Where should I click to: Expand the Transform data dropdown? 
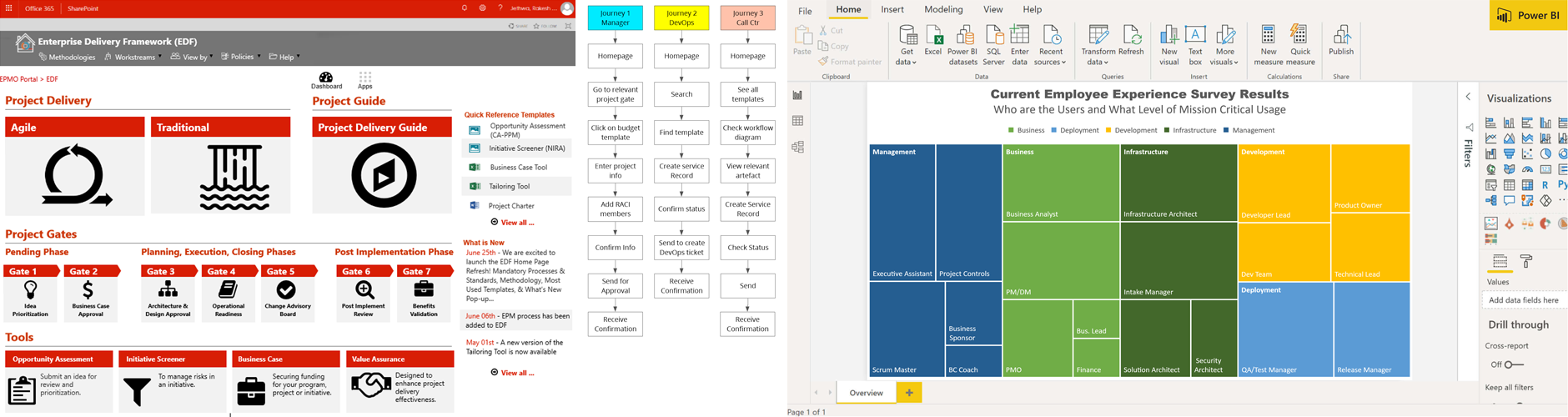pyautogui.click(x=1098, y=62)
